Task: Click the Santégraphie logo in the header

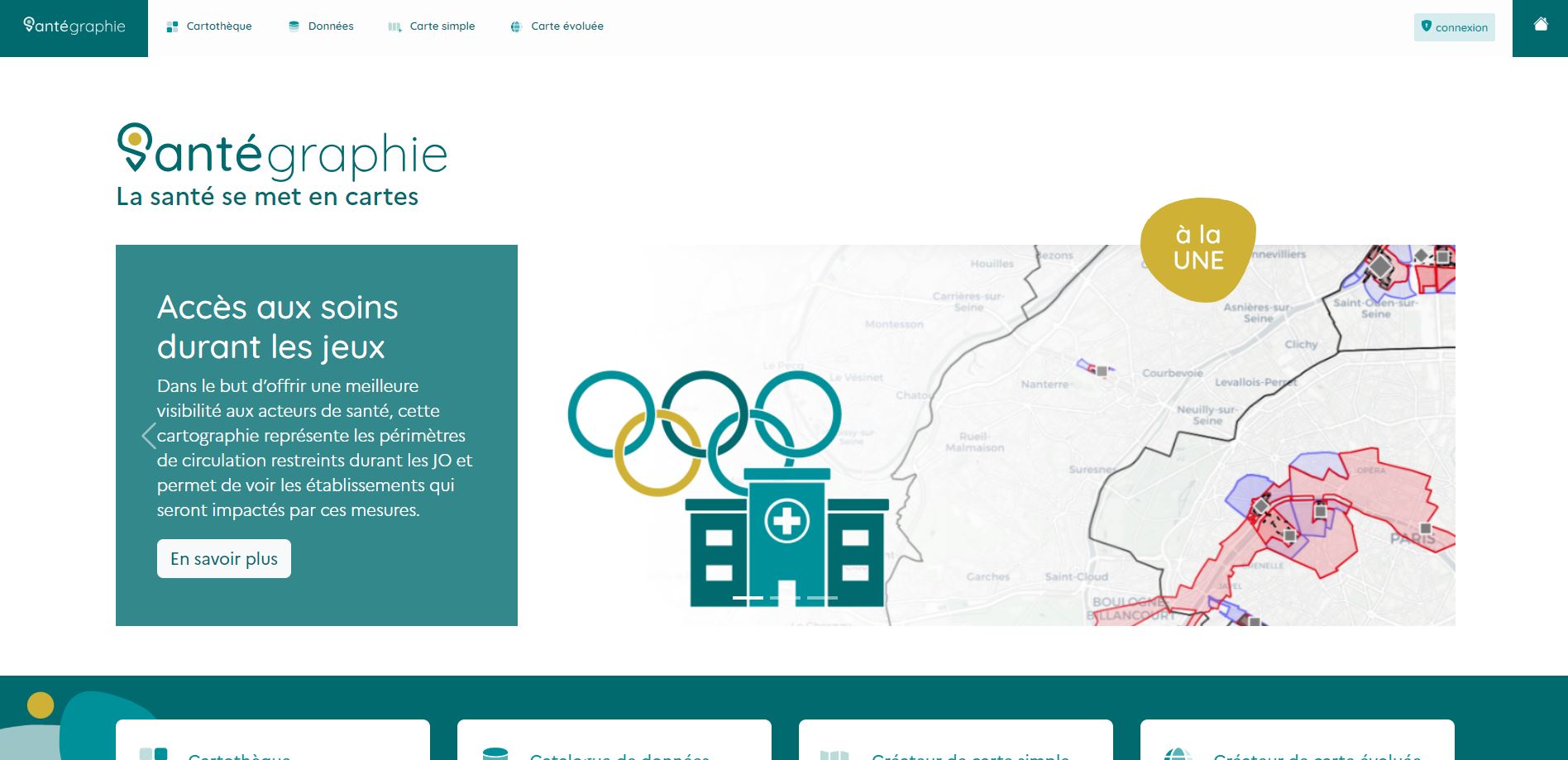Action: tap(74, 26)
